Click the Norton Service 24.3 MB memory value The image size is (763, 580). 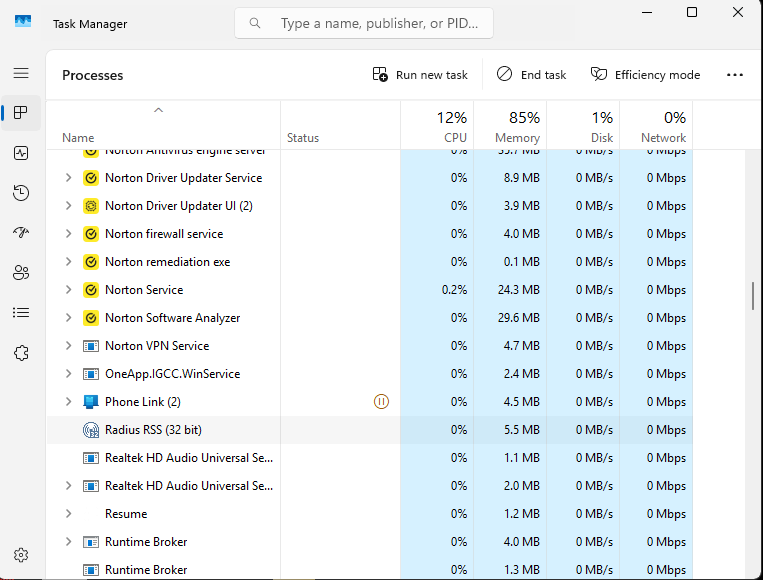coord(519,290)
